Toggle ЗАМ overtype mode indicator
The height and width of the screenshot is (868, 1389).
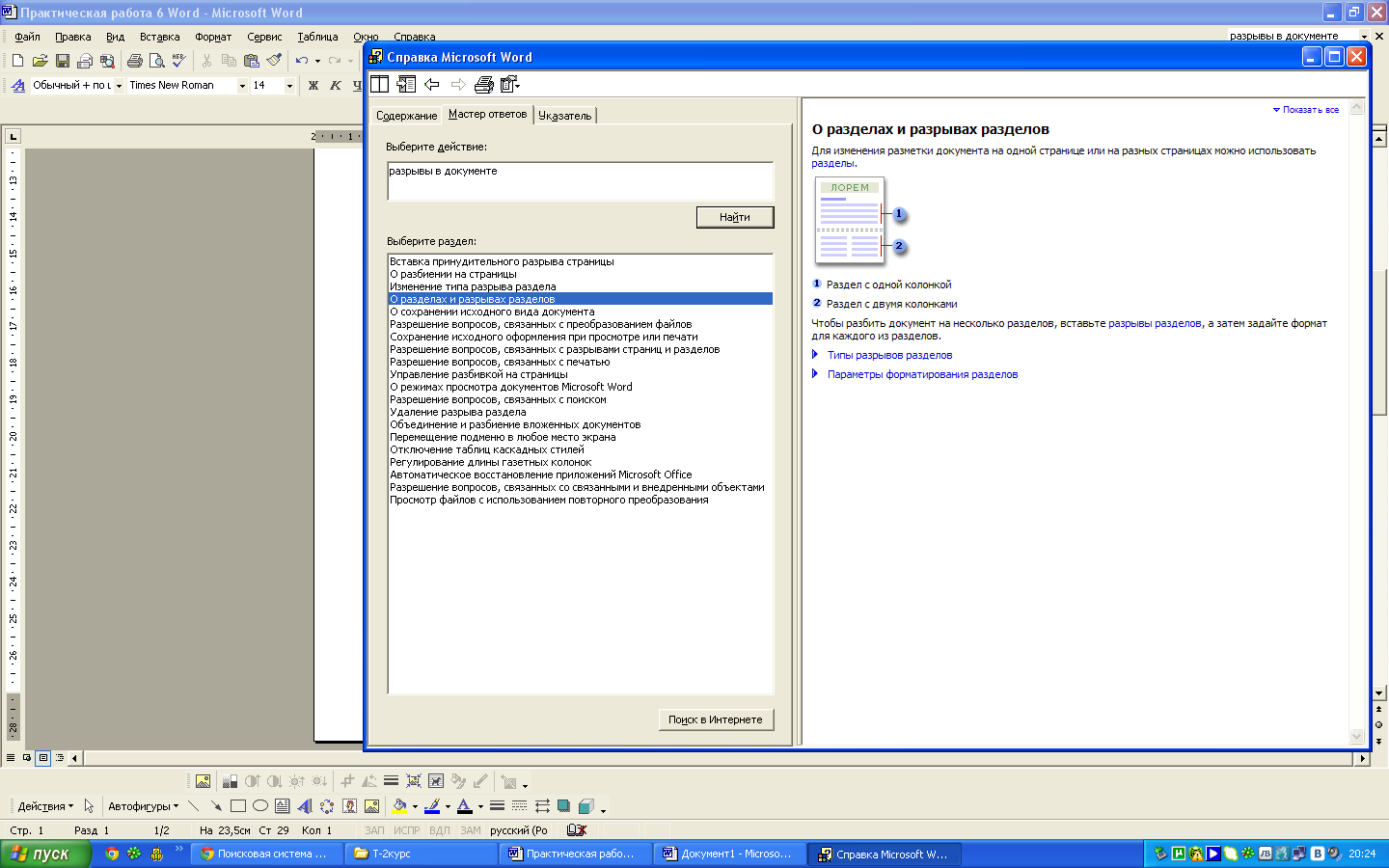(x=471, y=830)
